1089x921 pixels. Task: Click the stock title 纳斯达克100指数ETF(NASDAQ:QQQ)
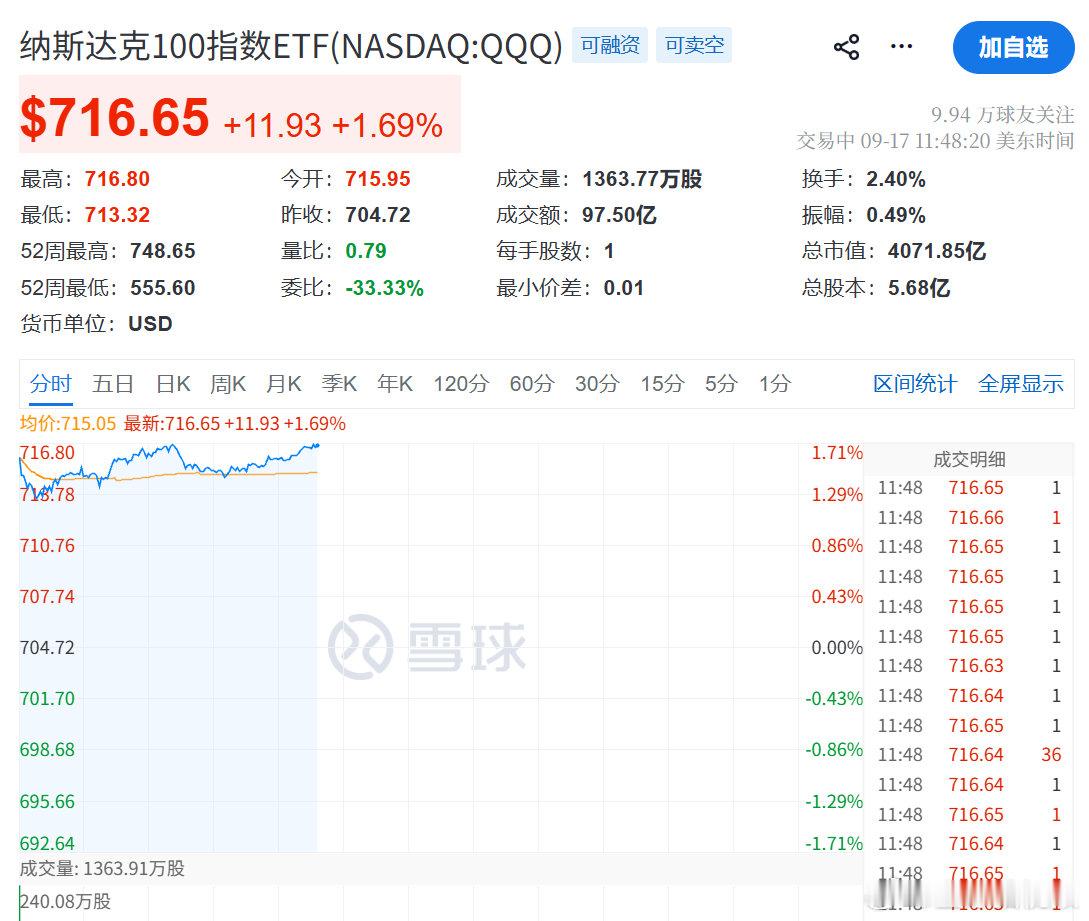click(291, 47)
